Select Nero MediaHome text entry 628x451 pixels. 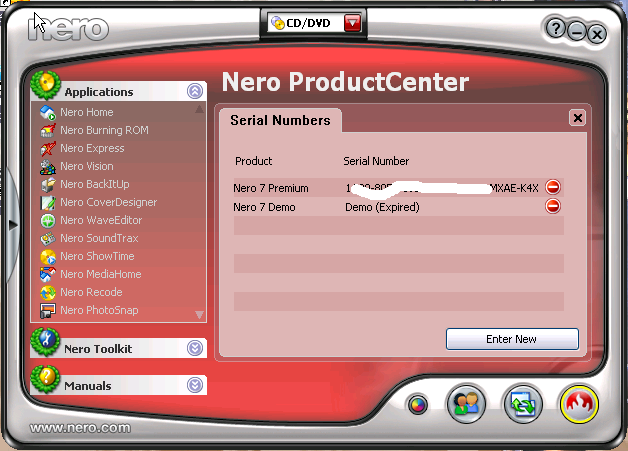(101, 274)
